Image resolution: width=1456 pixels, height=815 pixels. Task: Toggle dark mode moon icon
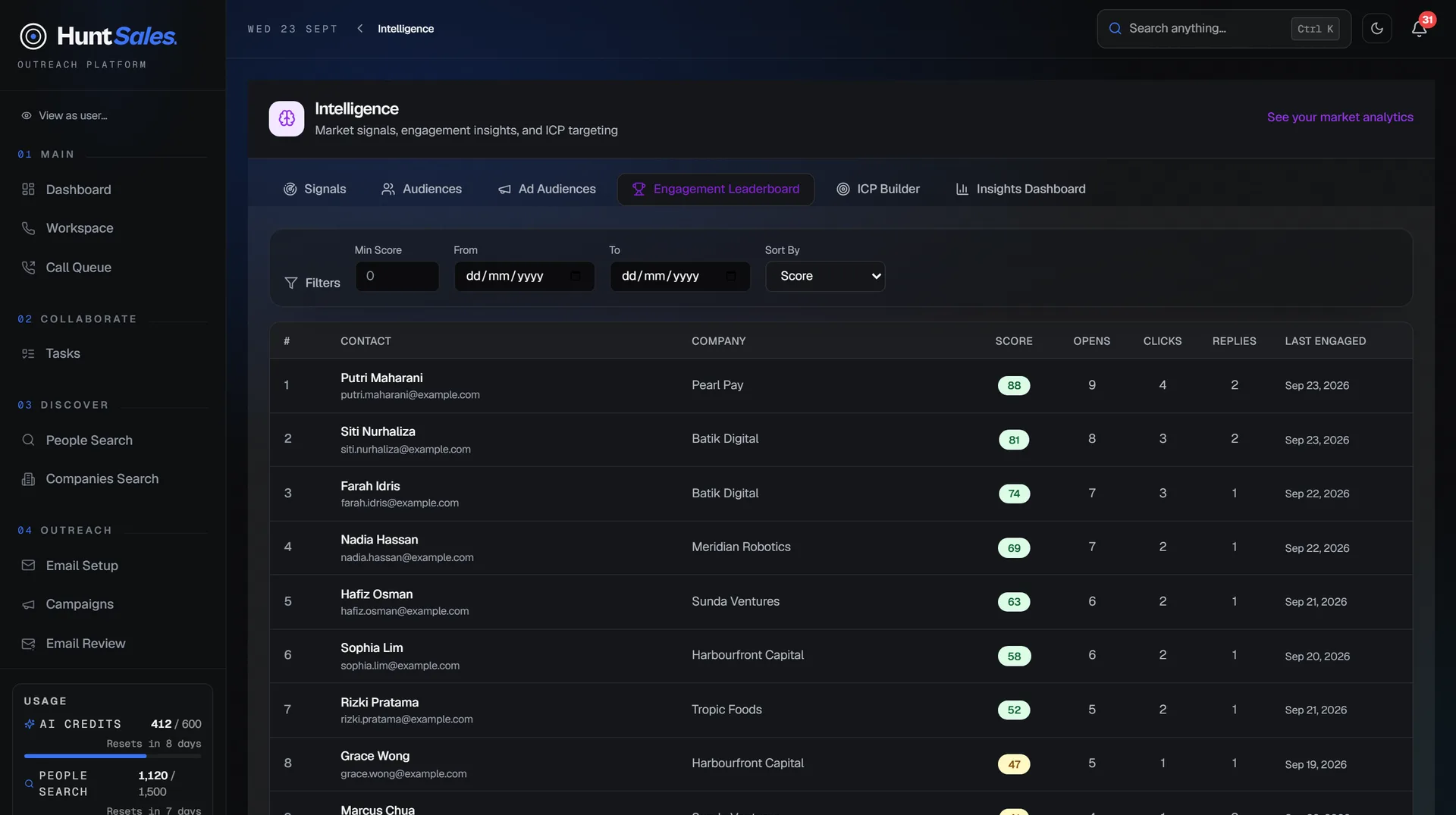(x=1376, y=29)
